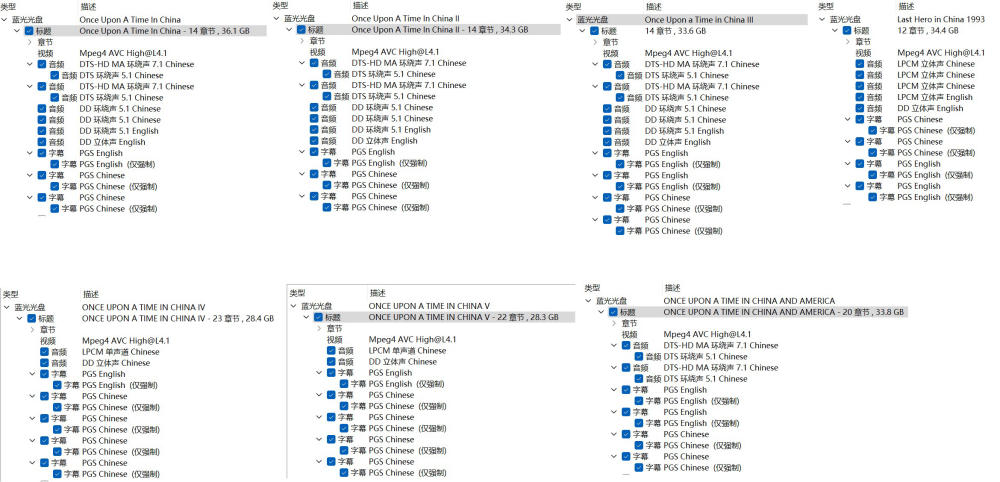The width and height of the screenshot is (1000, 482).
Task: Disable LPCM 单声道 Chinese audio in China IV panel
Action: pyautogui.click(x=45, y=352)
